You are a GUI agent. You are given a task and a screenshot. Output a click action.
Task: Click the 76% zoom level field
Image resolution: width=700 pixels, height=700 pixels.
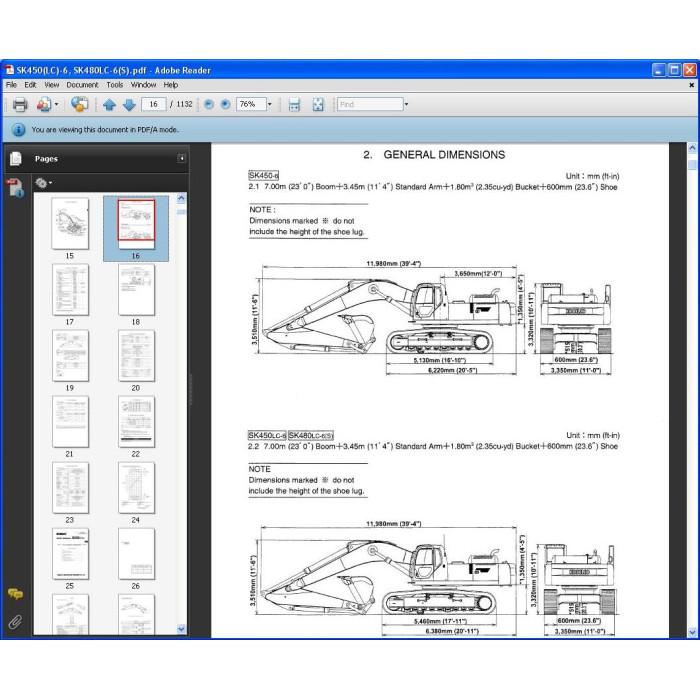(251, 104)
